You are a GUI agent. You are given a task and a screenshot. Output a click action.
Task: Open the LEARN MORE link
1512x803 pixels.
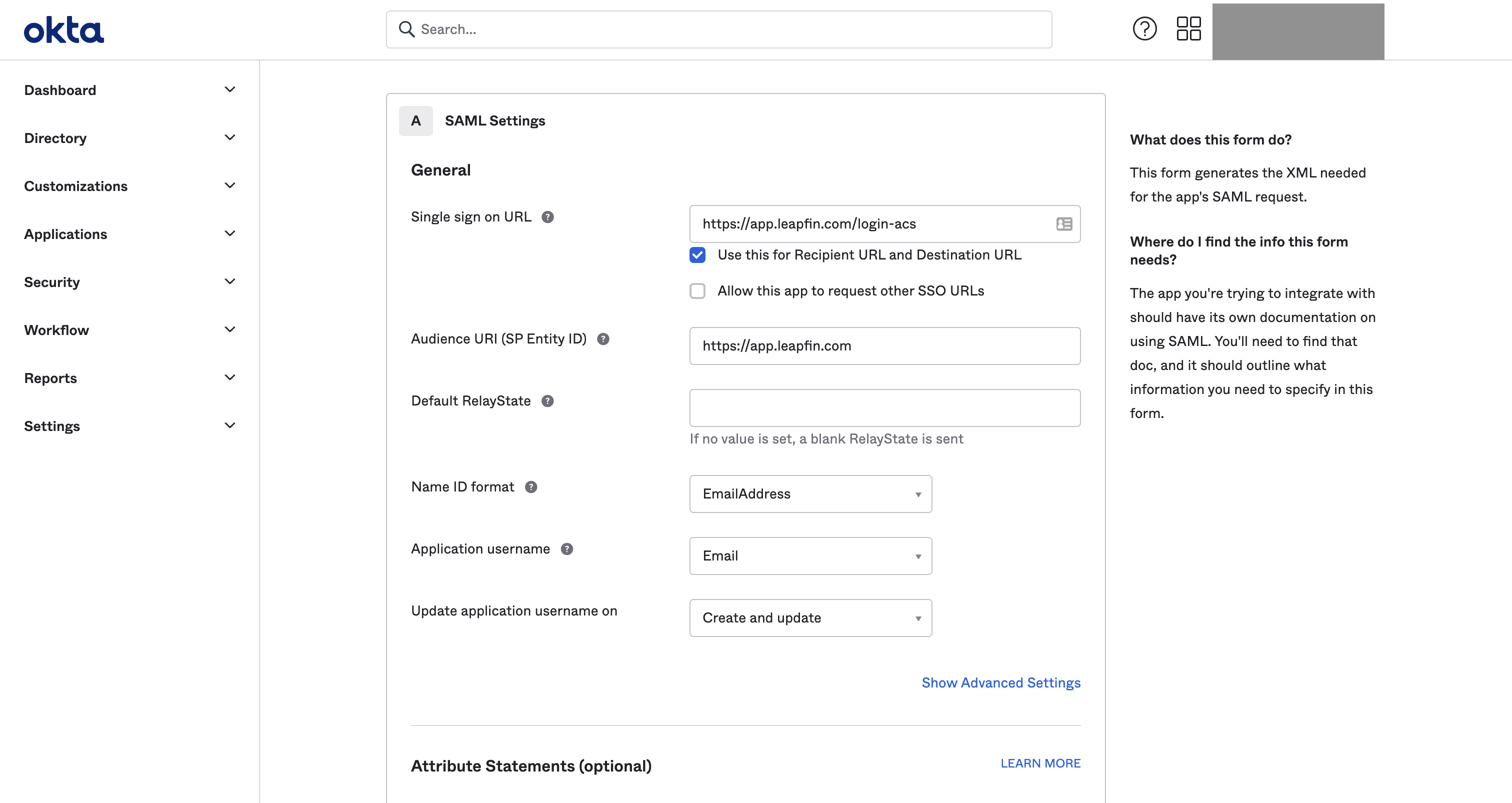click(1040, 763)
